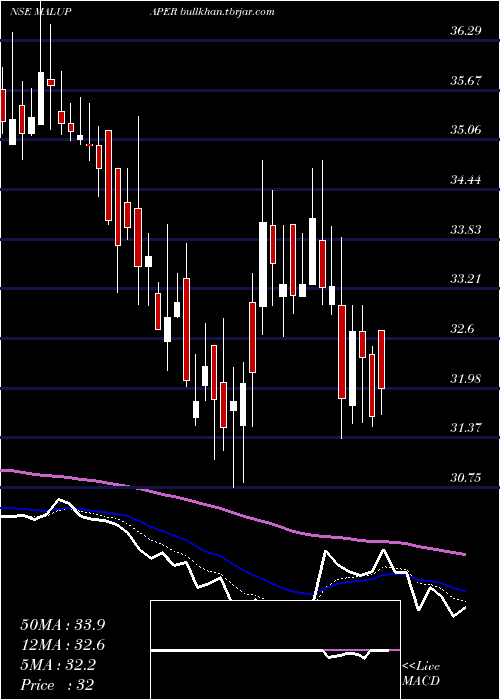Screen dimensions: 500x700
Task: Click the 12MA : 32.6 readout
Action: tap(62, 645)
